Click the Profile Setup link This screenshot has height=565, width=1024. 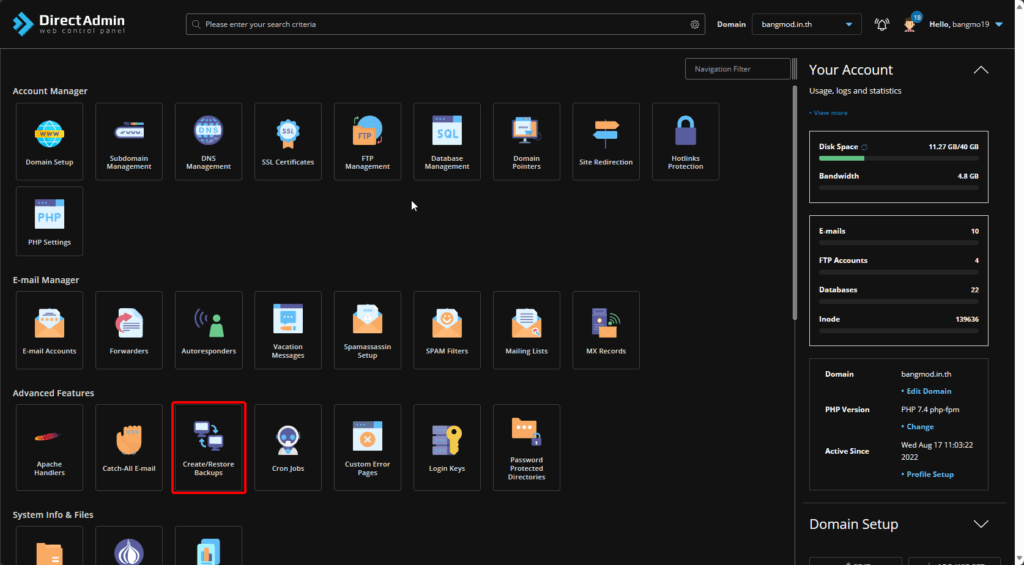click(x=929, y=474)
